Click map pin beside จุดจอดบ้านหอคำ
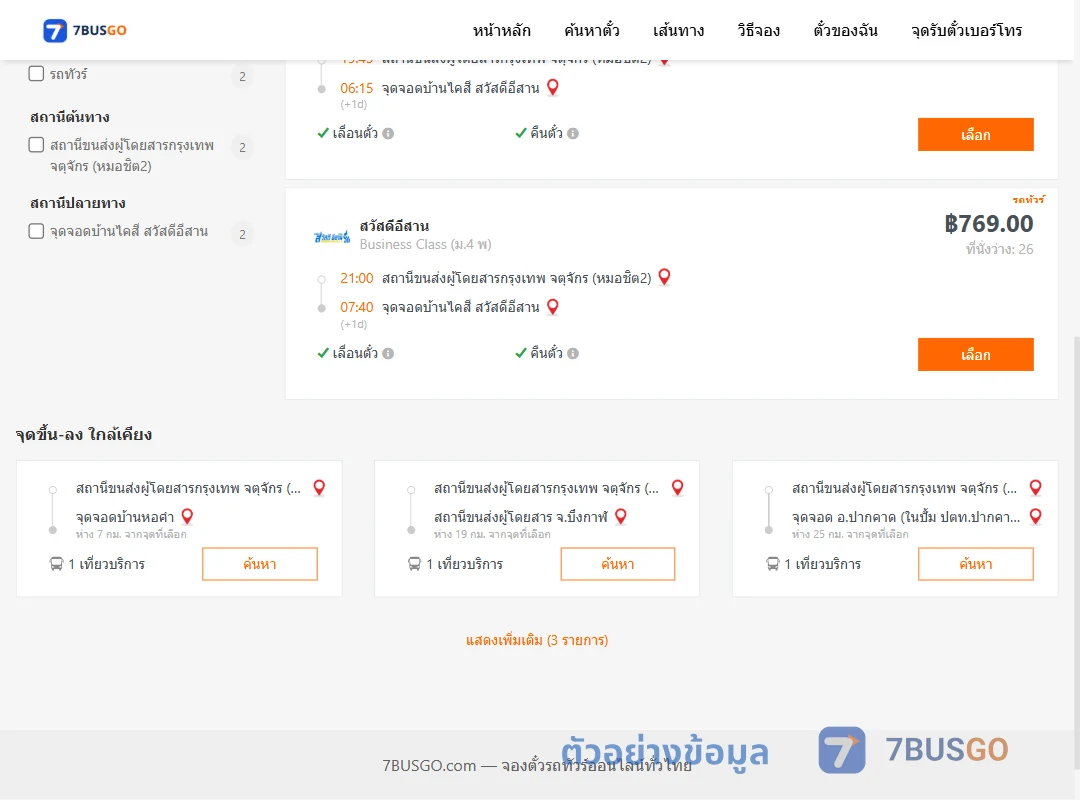Screen dimensions: 1080x800 point(187,517)
